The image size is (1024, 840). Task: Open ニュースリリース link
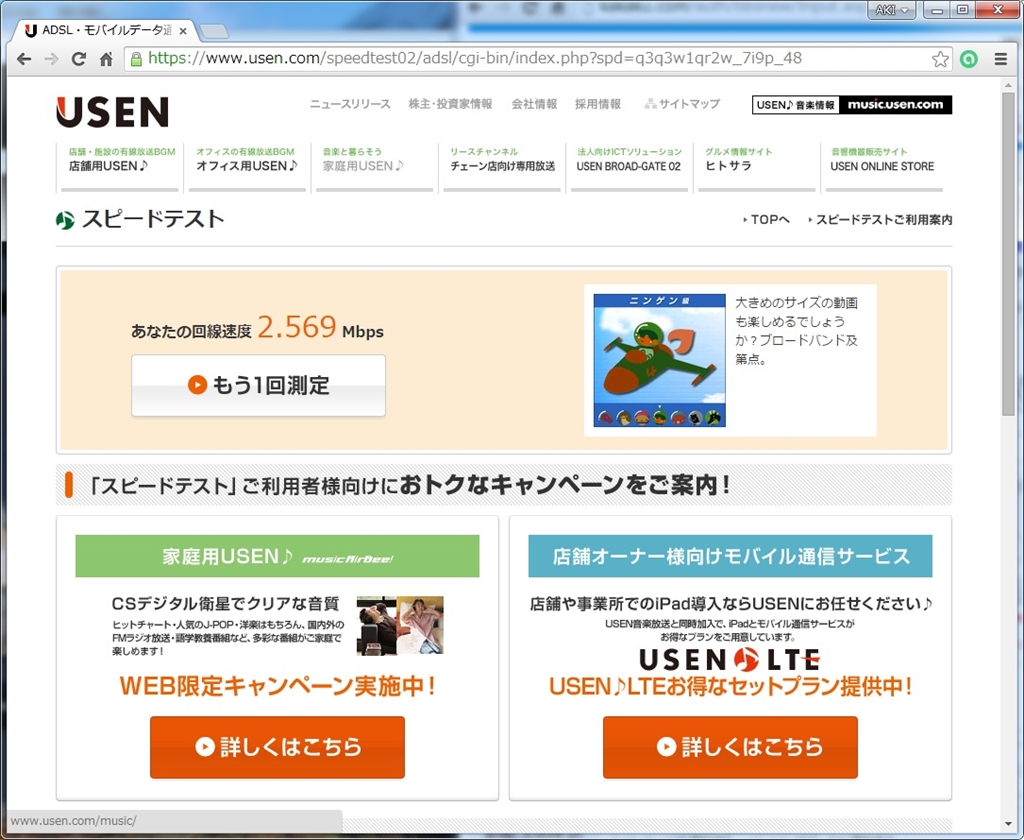tap(350, 104)
